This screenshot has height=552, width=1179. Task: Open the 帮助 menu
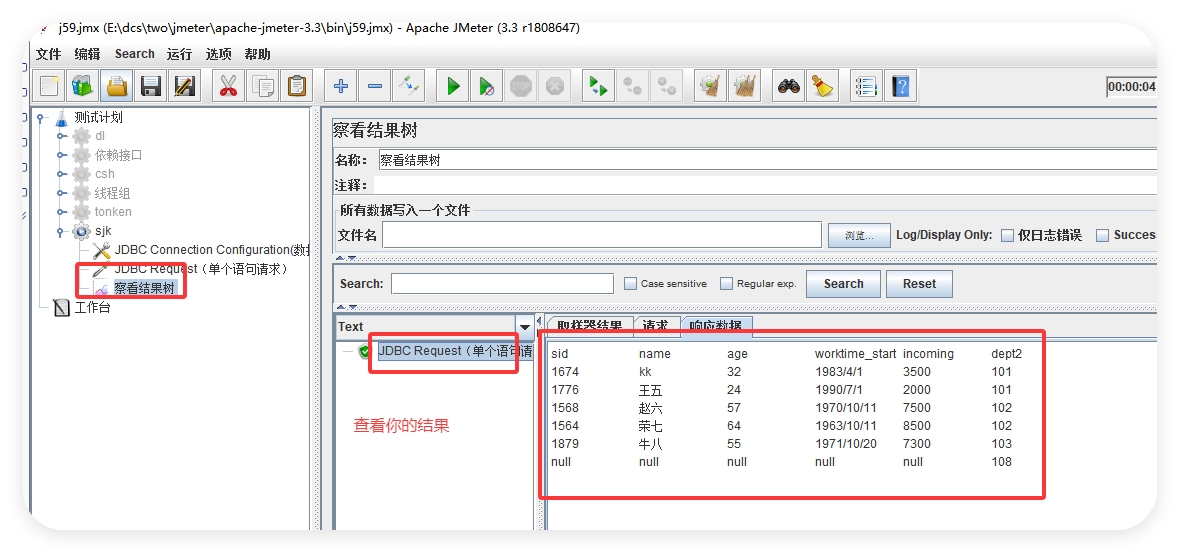pos(257,54)
